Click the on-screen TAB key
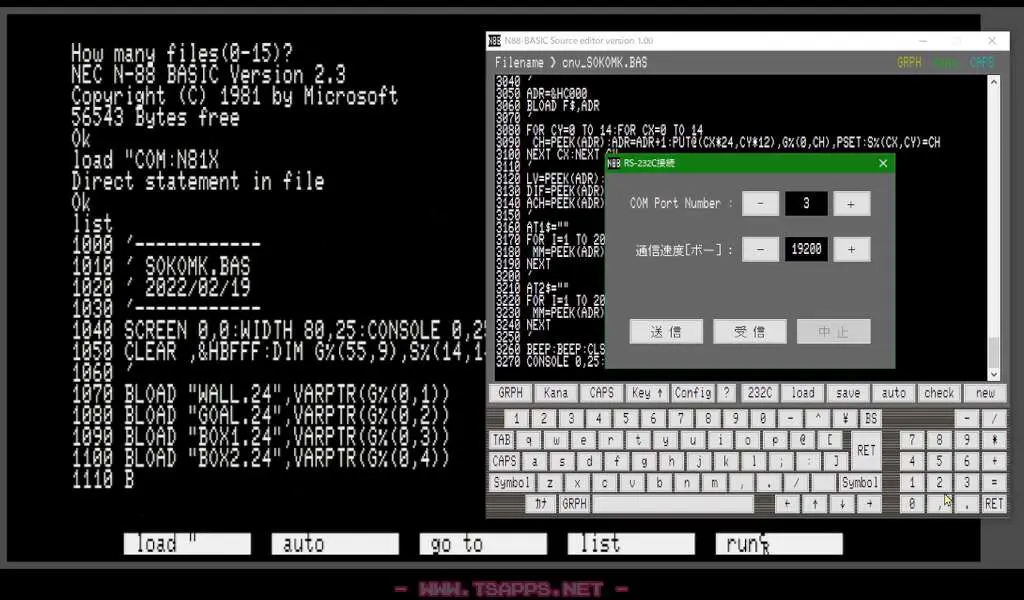This screenshot has height=600, width=1024. pos(502,440)
